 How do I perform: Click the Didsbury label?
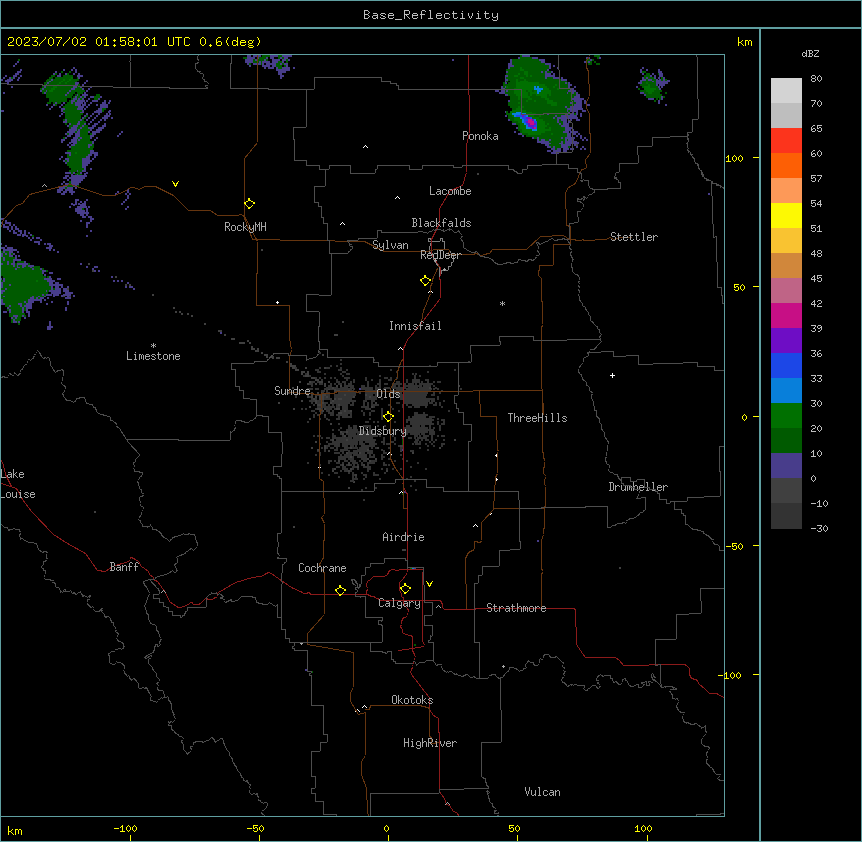[x=383, y=431]
